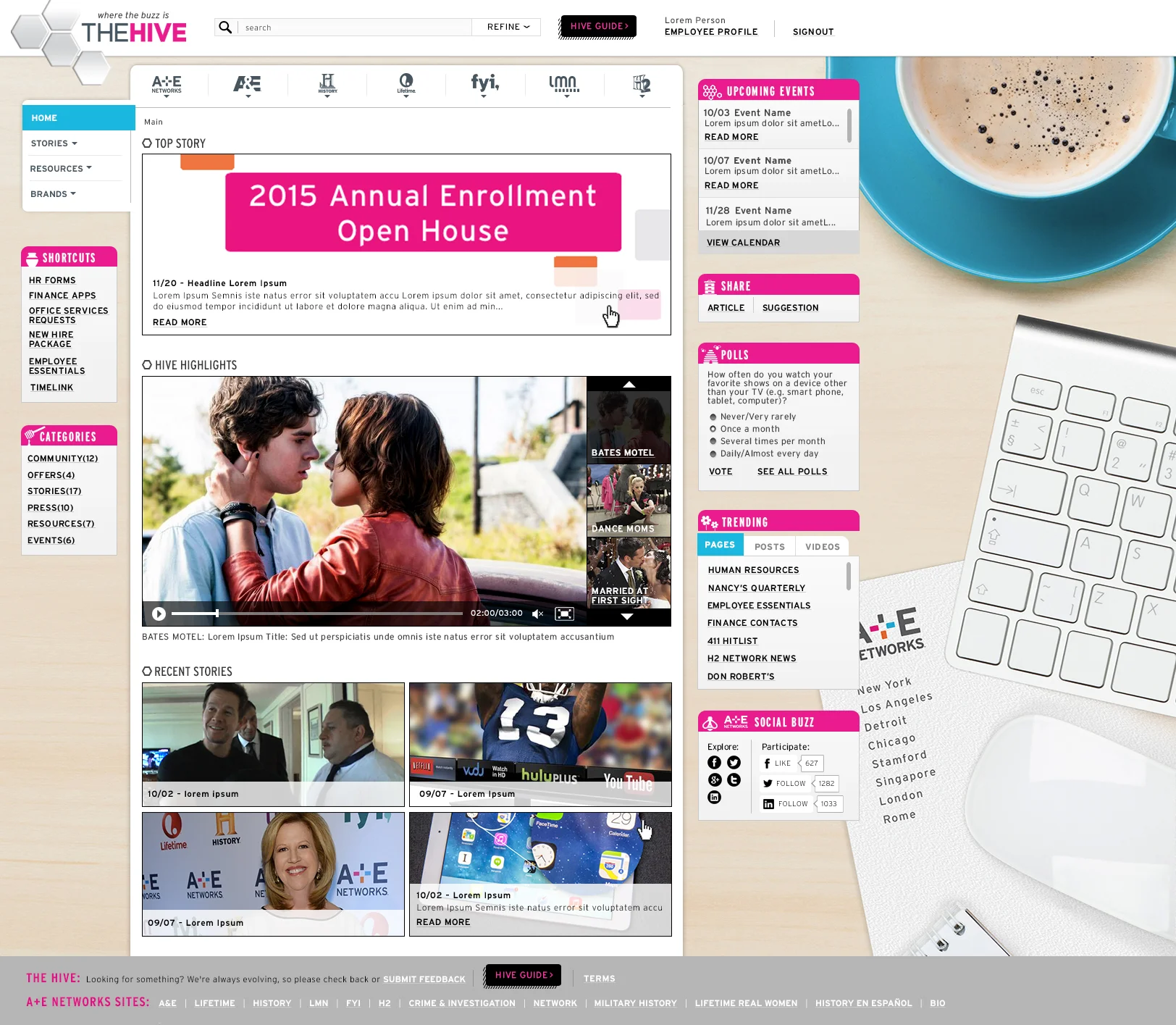Click Submit Feedback in footer
Screen dimensions: 1176x1025
(424, 979)
